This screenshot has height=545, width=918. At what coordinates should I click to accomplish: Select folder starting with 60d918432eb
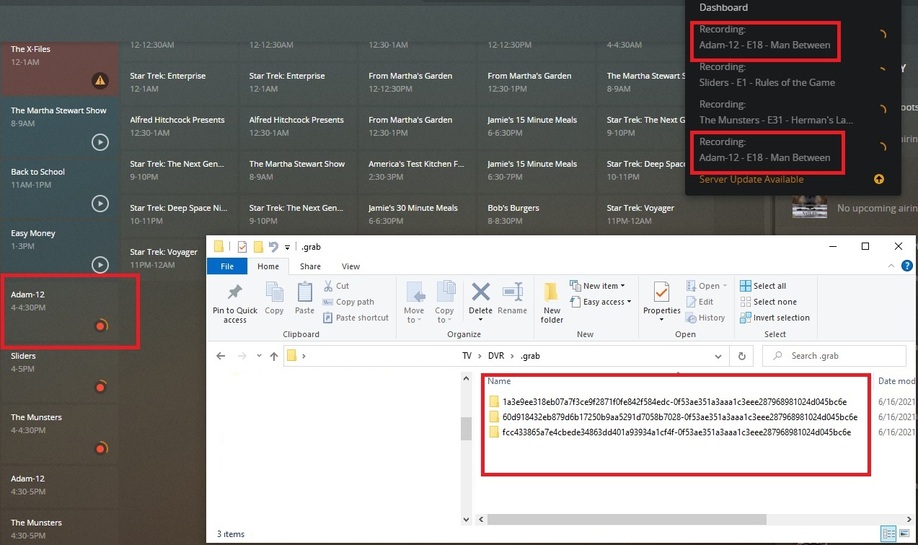[673, 417]
